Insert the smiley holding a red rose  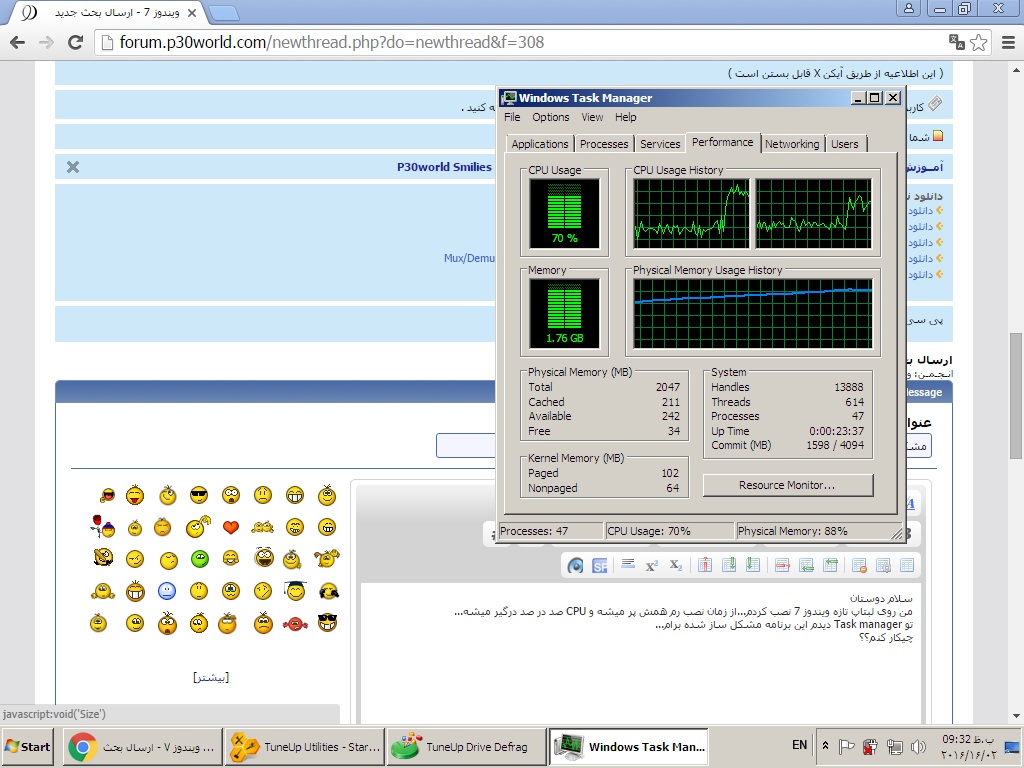coord(103,526)
